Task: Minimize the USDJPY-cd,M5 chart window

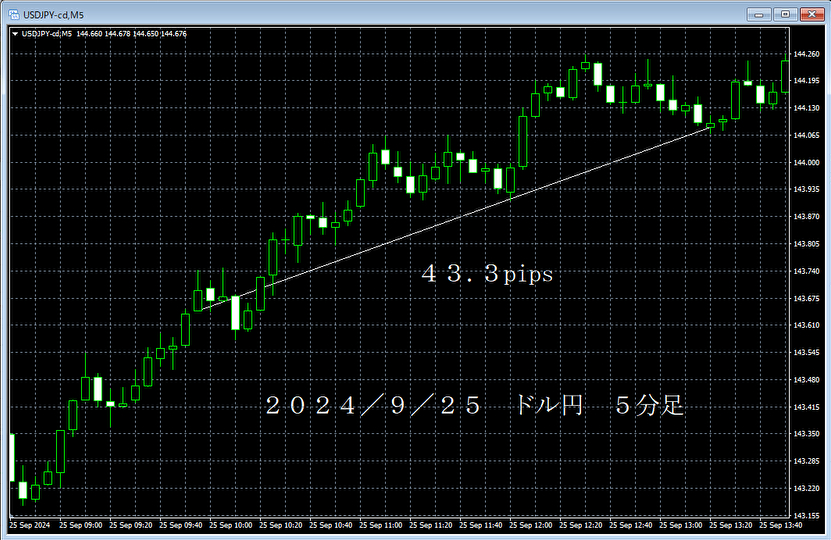Action: (x=759, y=14)
